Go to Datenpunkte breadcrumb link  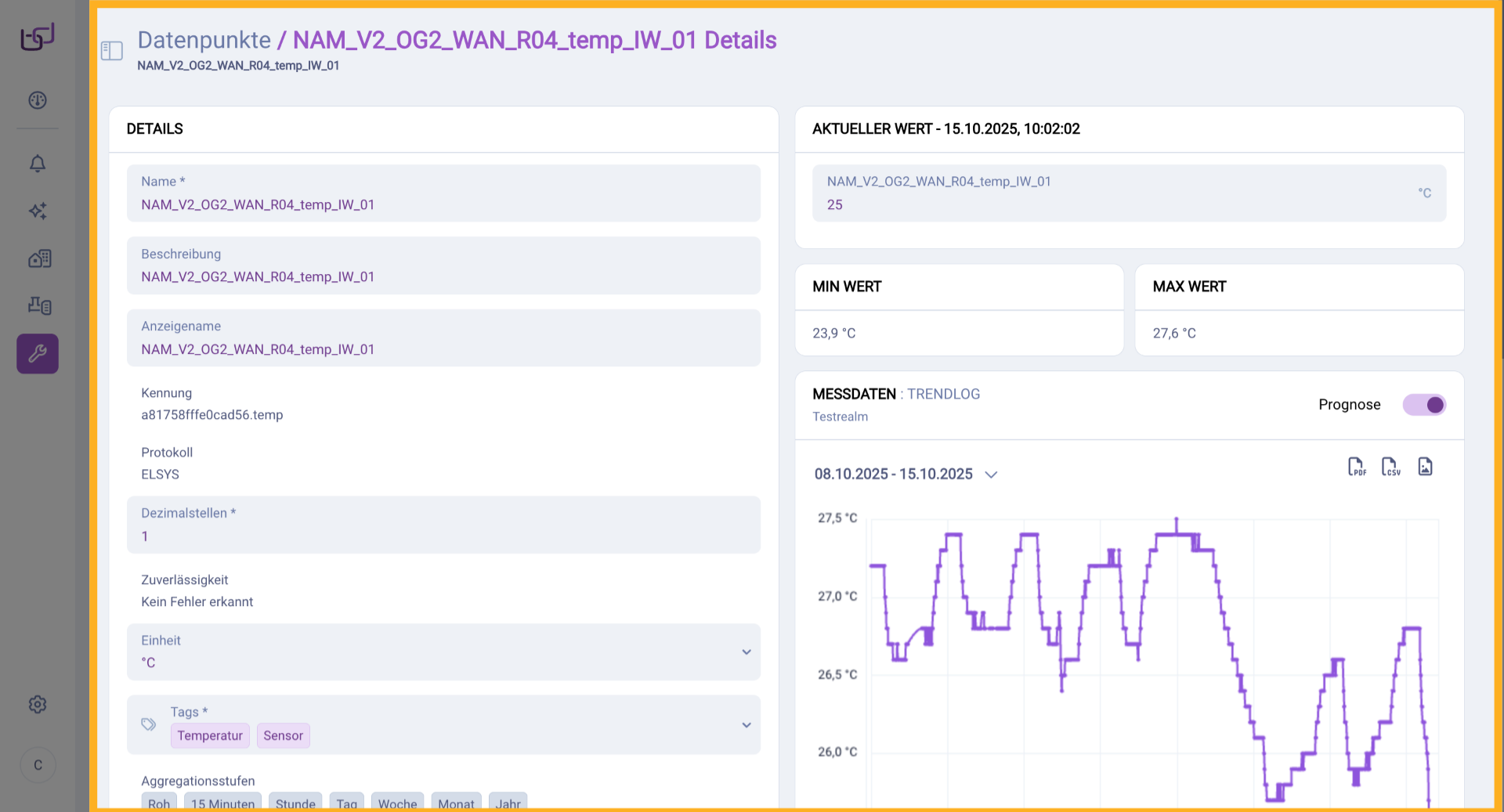204,40
